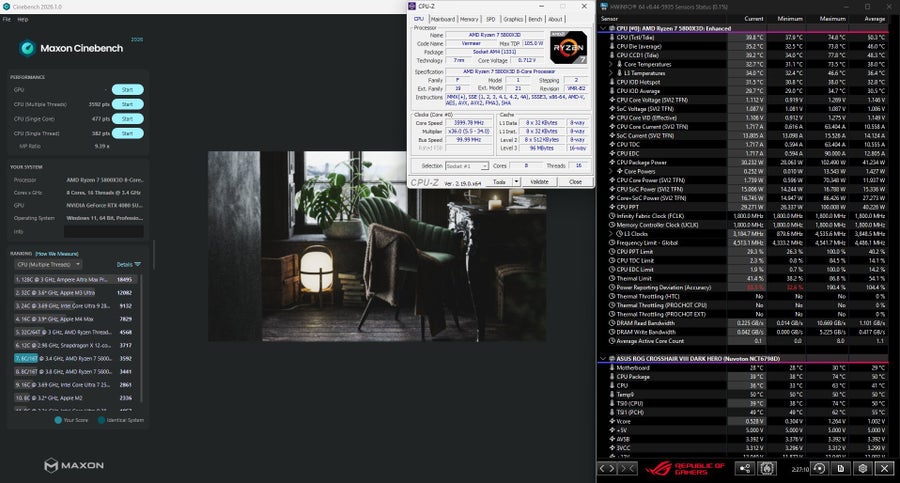
Task: Click icon beside DRAM Read Bandwidth row
Action: click(612, 323)
